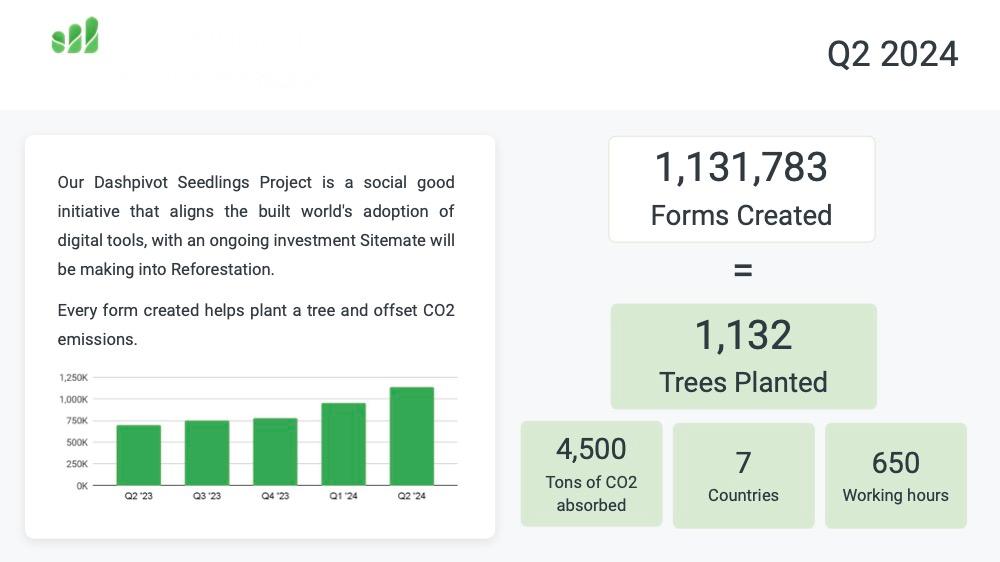This screenshot has width=1000, height=562.
Task: Click the Working hours label
Action: (x=895, y=496)
